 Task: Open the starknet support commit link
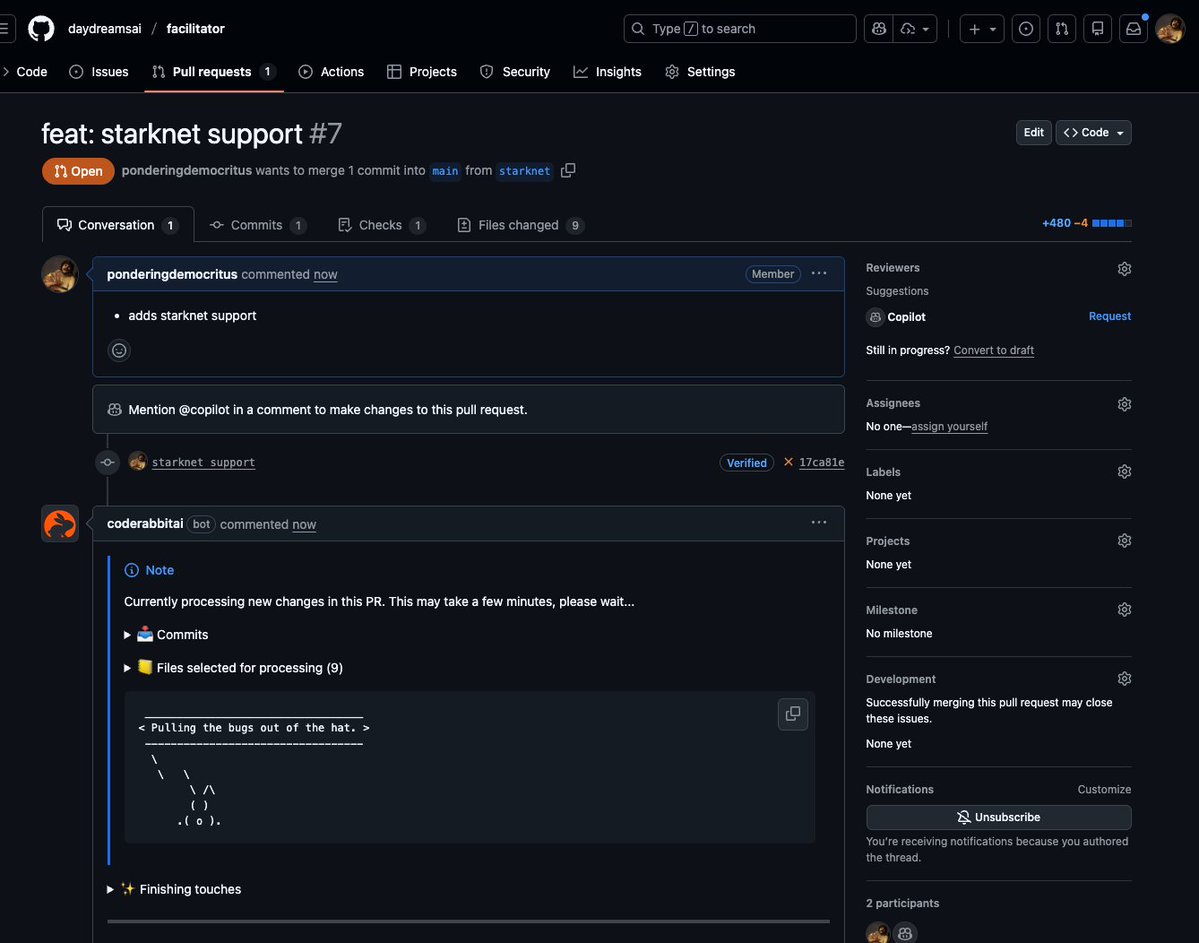203,462
